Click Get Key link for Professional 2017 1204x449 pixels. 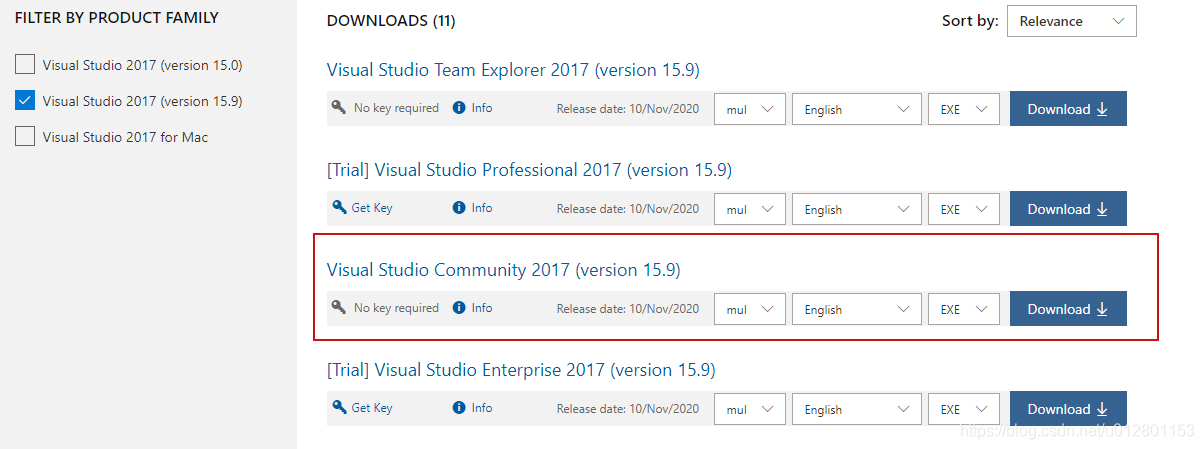coord(372,208)
